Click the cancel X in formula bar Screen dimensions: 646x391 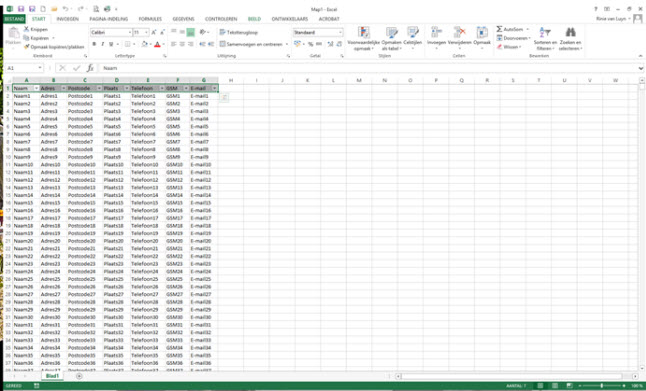[x=62, y=68]
